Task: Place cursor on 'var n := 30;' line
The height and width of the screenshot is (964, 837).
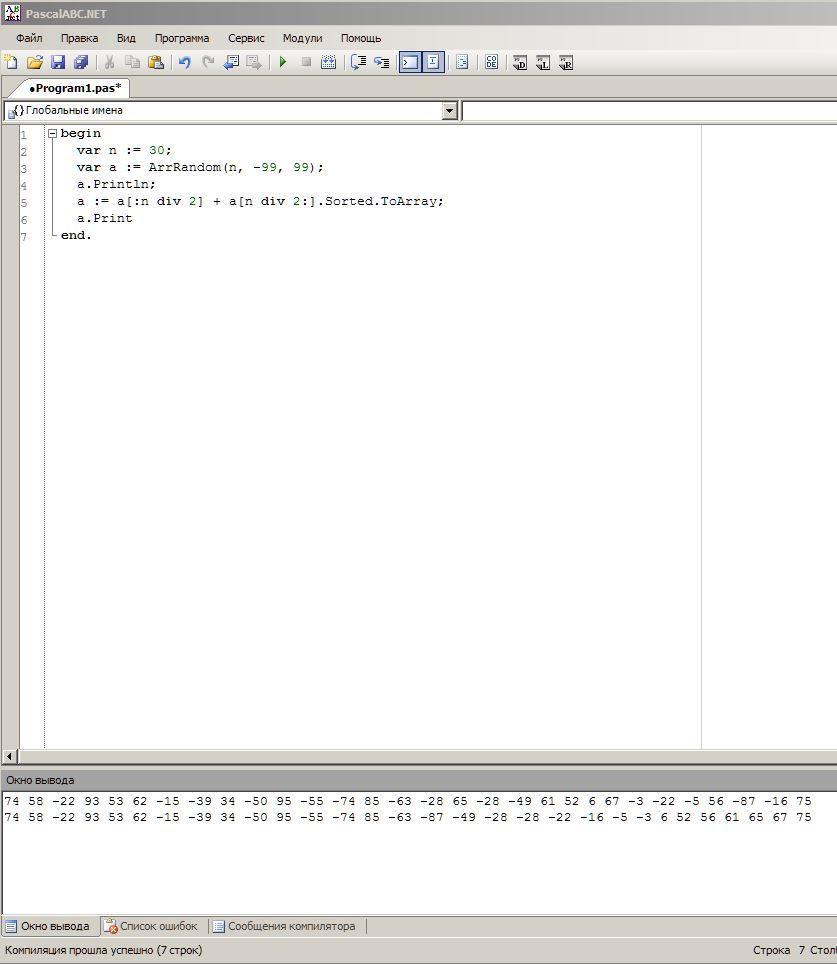Action: point(124,150)
